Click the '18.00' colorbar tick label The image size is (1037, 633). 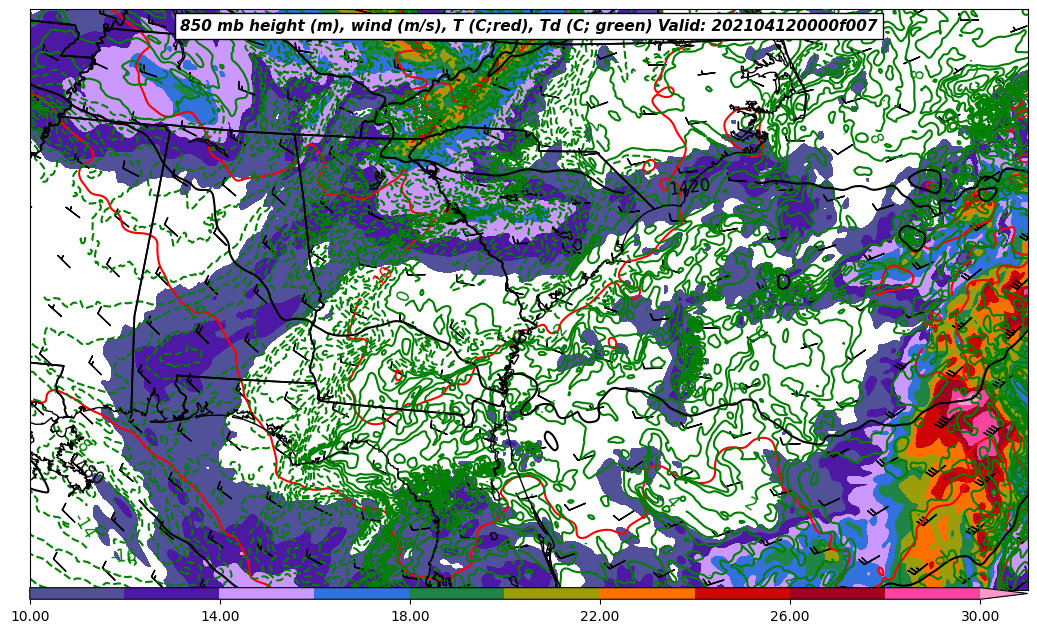(410, 616)
